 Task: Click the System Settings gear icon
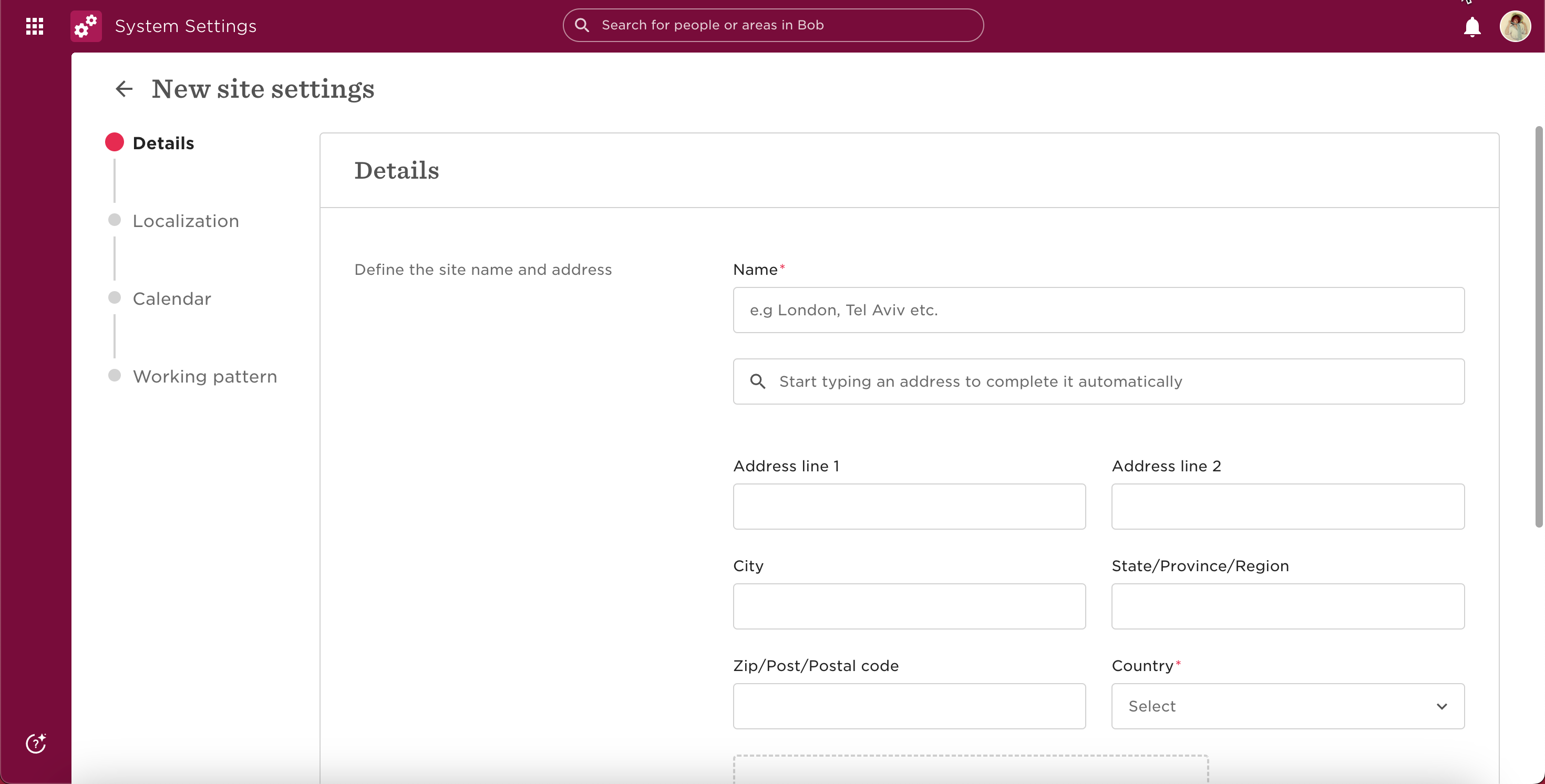pyautogui.click(x=85, y=26)
